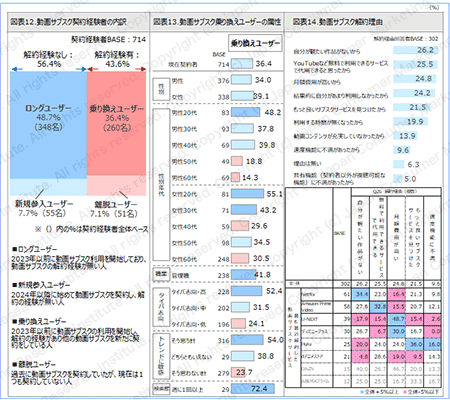450x400 pixels.
Task: Click the '23.7' value for そう思わない計
Action: click(244, 372)
